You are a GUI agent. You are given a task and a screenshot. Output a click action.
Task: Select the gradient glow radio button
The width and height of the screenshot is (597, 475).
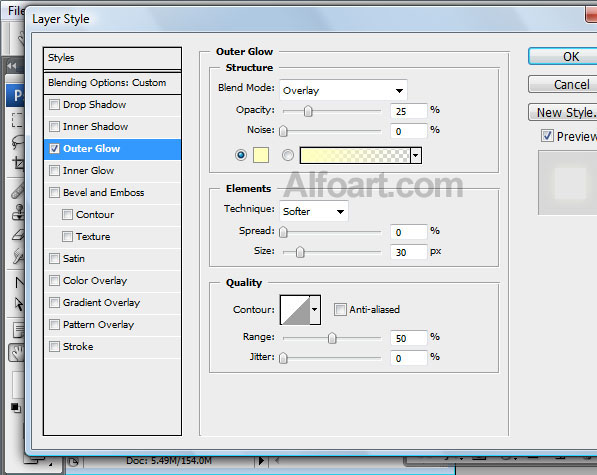tap(288, 155)
